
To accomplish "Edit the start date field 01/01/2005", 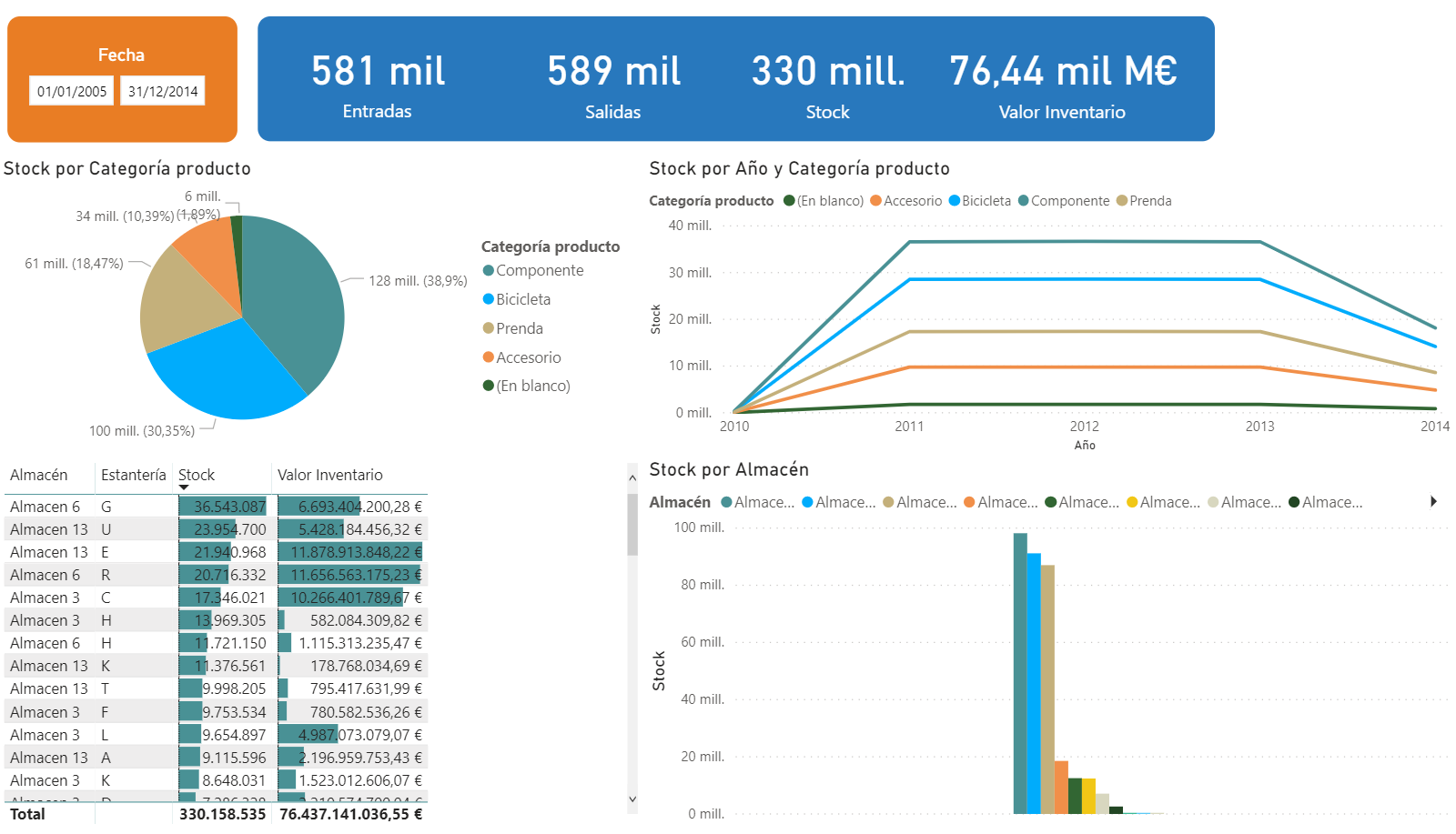I will pyautogui.click(x=72, y=91).
